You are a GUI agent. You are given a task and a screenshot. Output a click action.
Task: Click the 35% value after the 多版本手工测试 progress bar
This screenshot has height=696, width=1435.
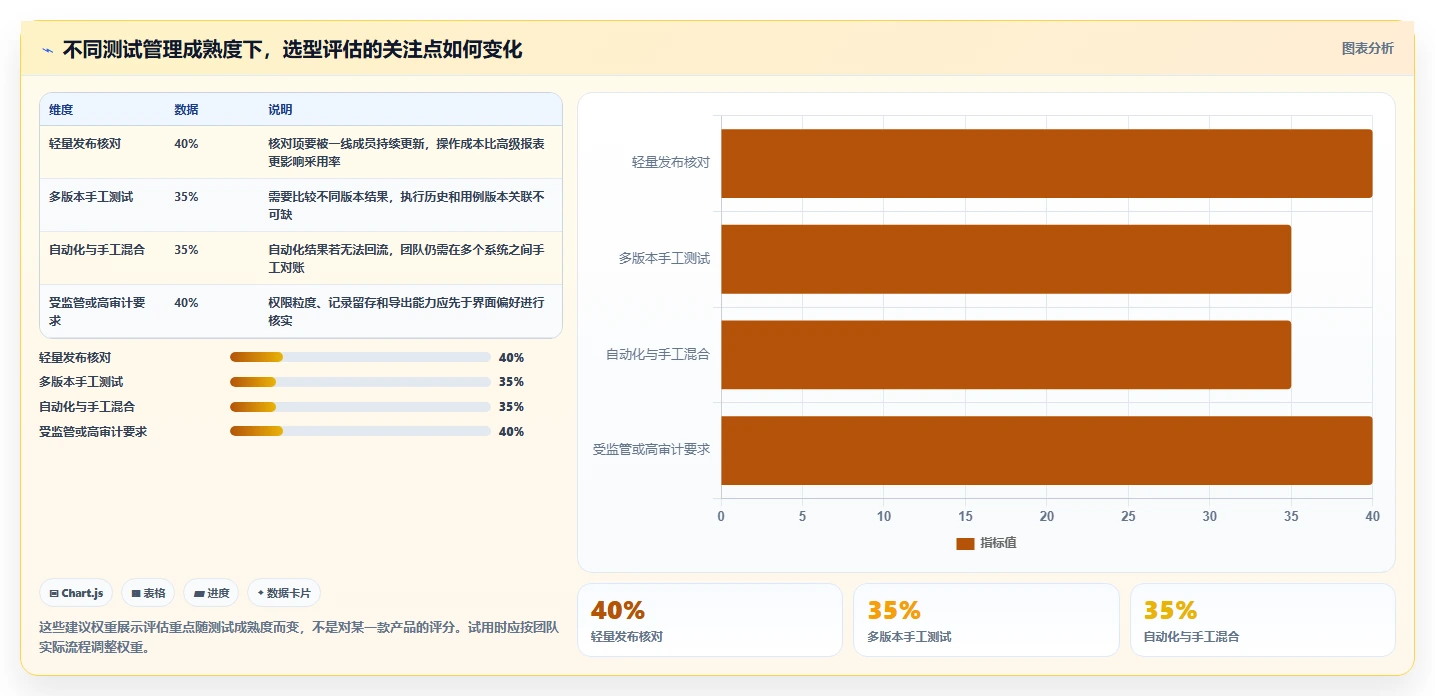511,382
